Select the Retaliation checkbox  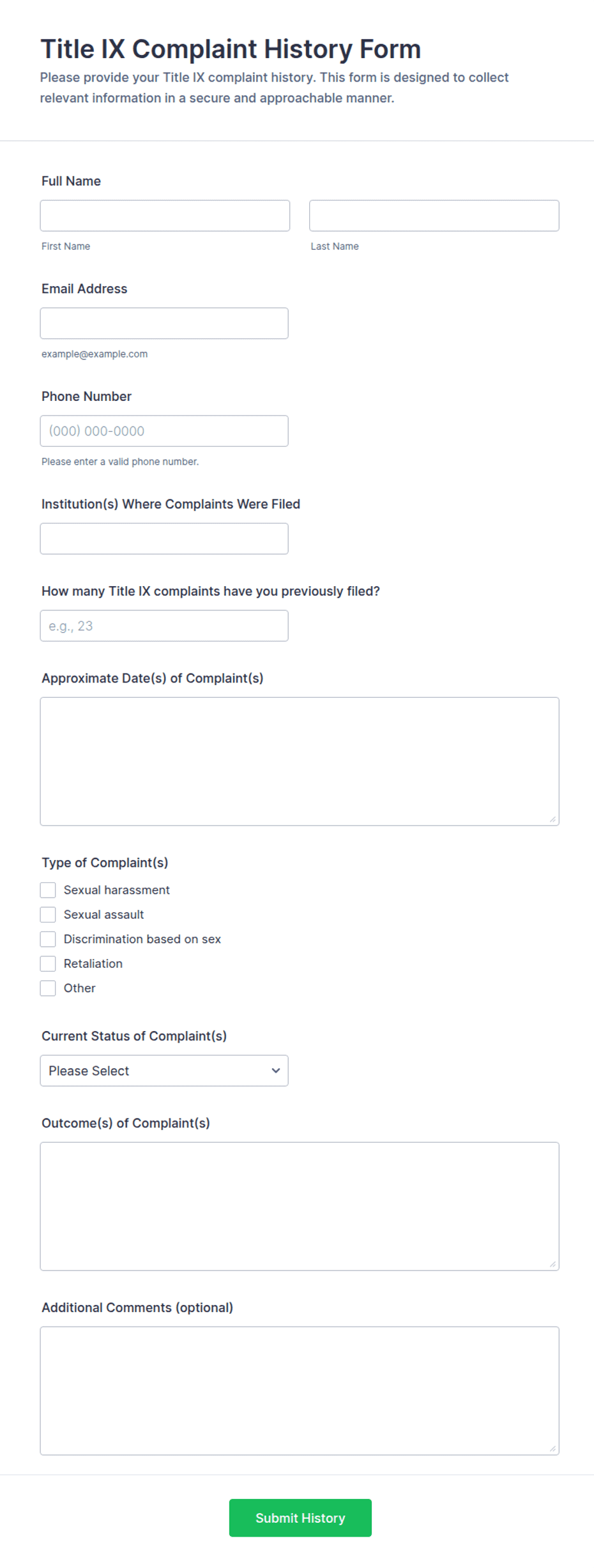point(48,963)
